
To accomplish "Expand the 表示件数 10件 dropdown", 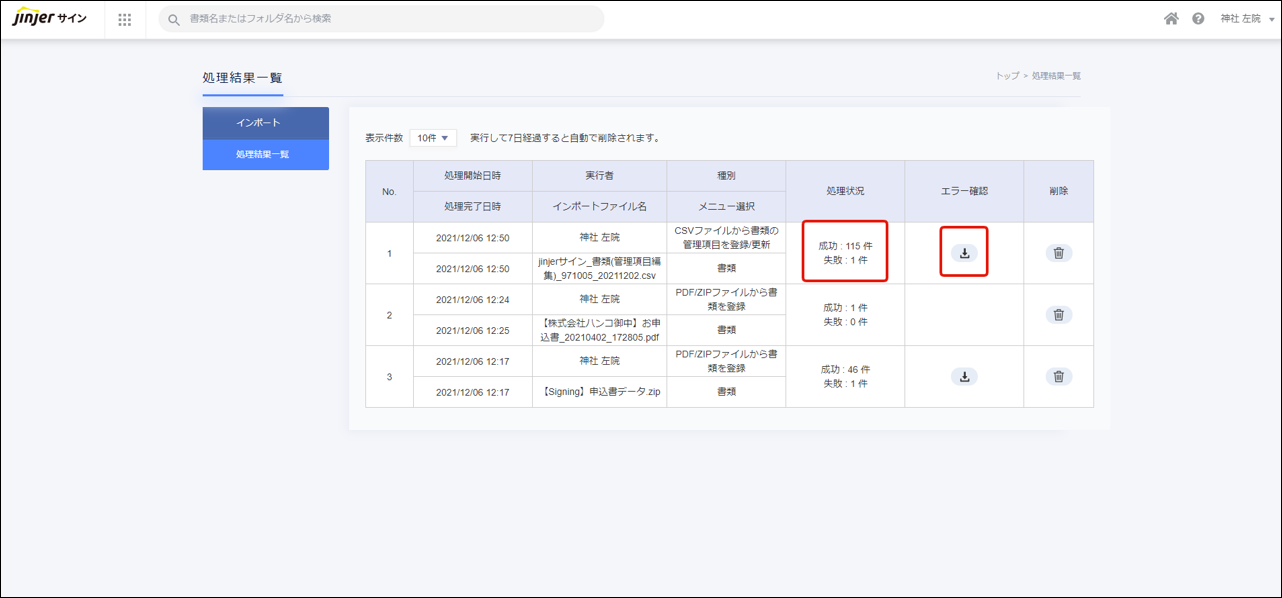I will coord(433,138).
